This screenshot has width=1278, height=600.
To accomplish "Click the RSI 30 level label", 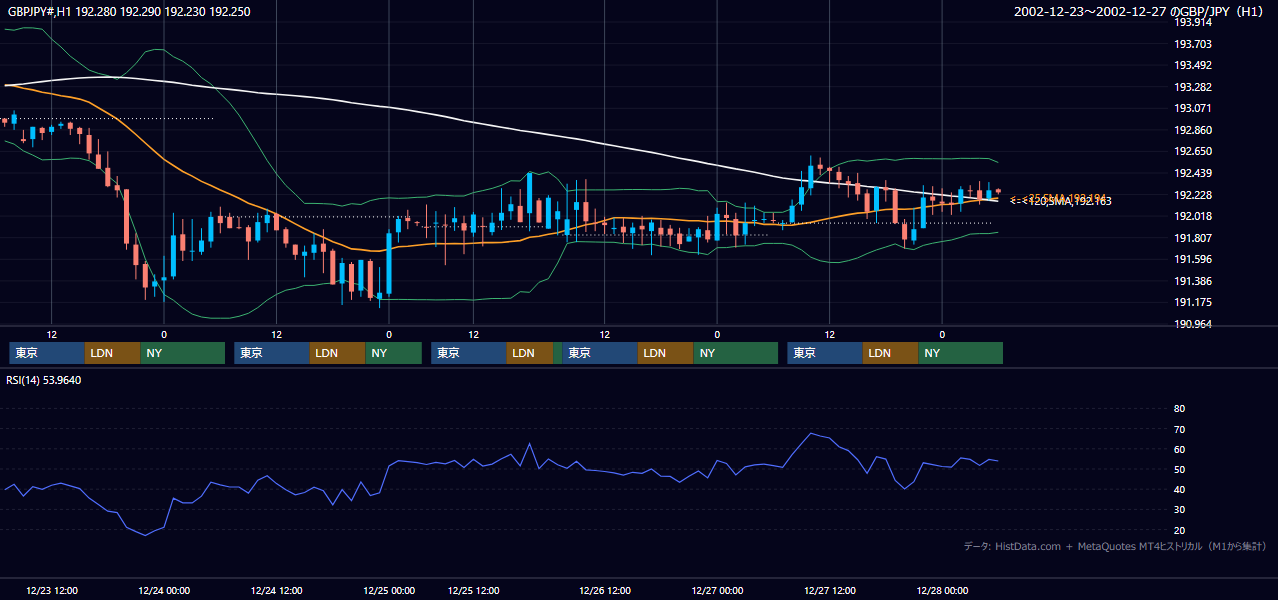I will (x=1179, y=510).
